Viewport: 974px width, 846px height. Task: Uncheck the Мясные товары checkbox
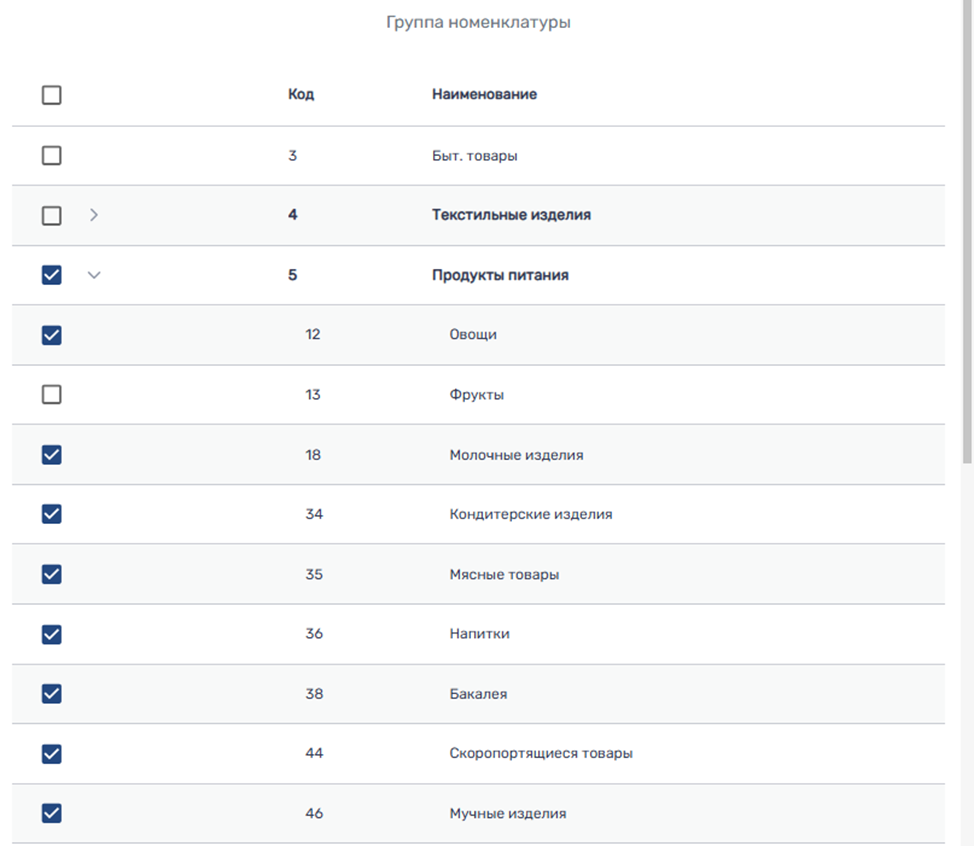(52, 574)
